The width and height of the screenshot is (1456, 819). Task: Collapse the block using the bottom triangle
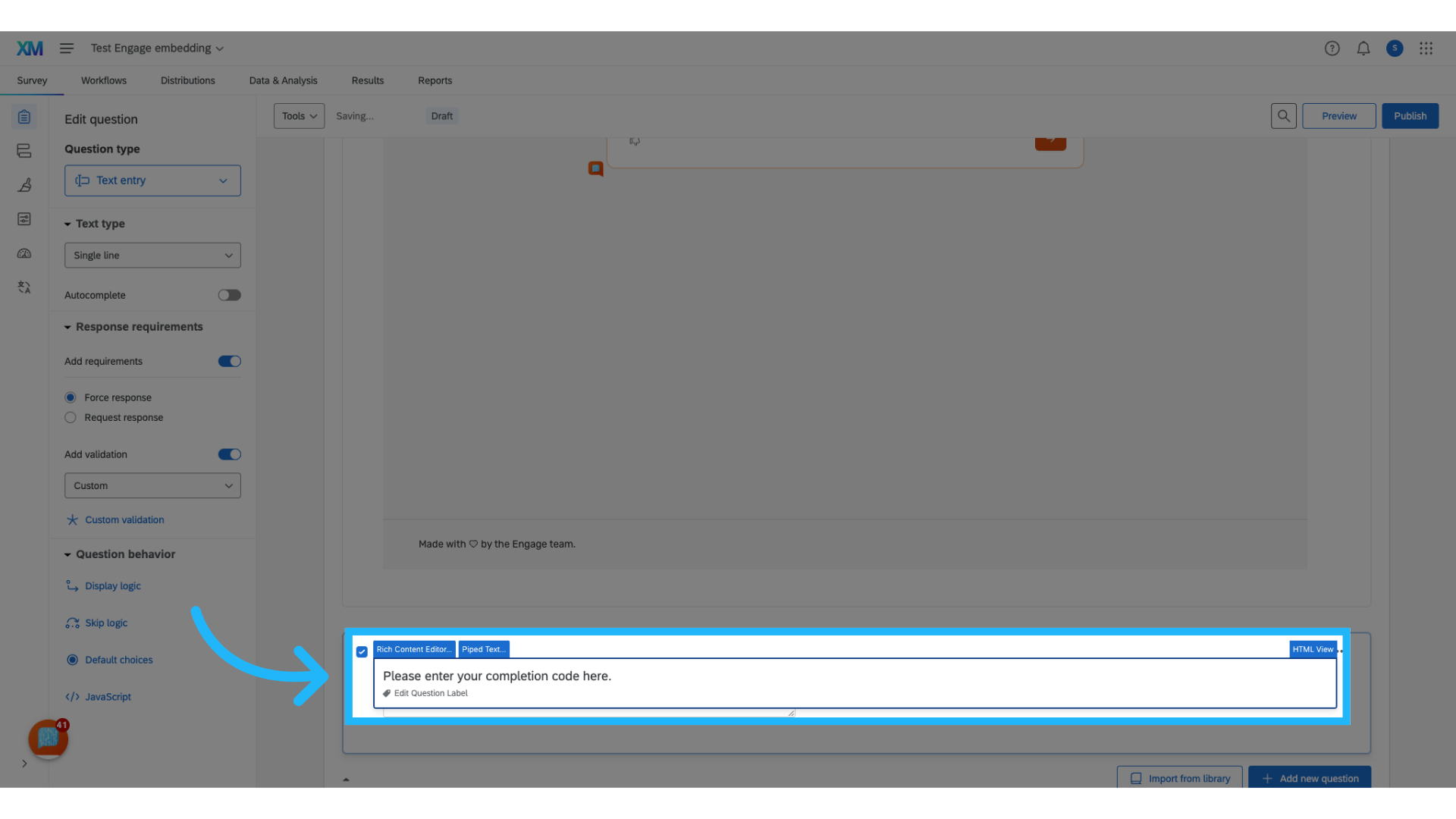tap(346, 779)
